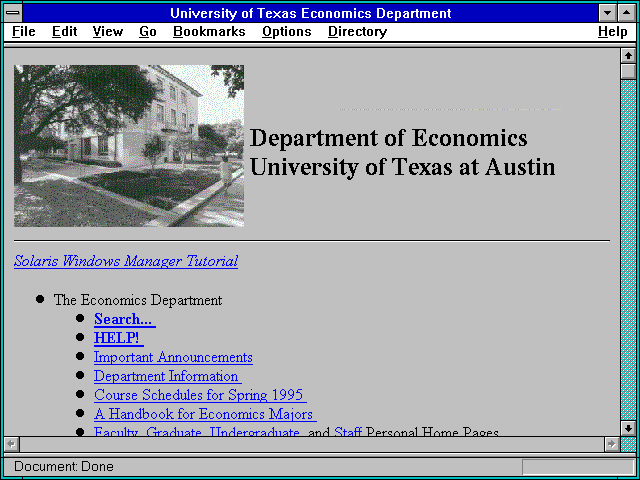The image size is (640, 480).
Task: Open the HELP! link
Action: 118,338
